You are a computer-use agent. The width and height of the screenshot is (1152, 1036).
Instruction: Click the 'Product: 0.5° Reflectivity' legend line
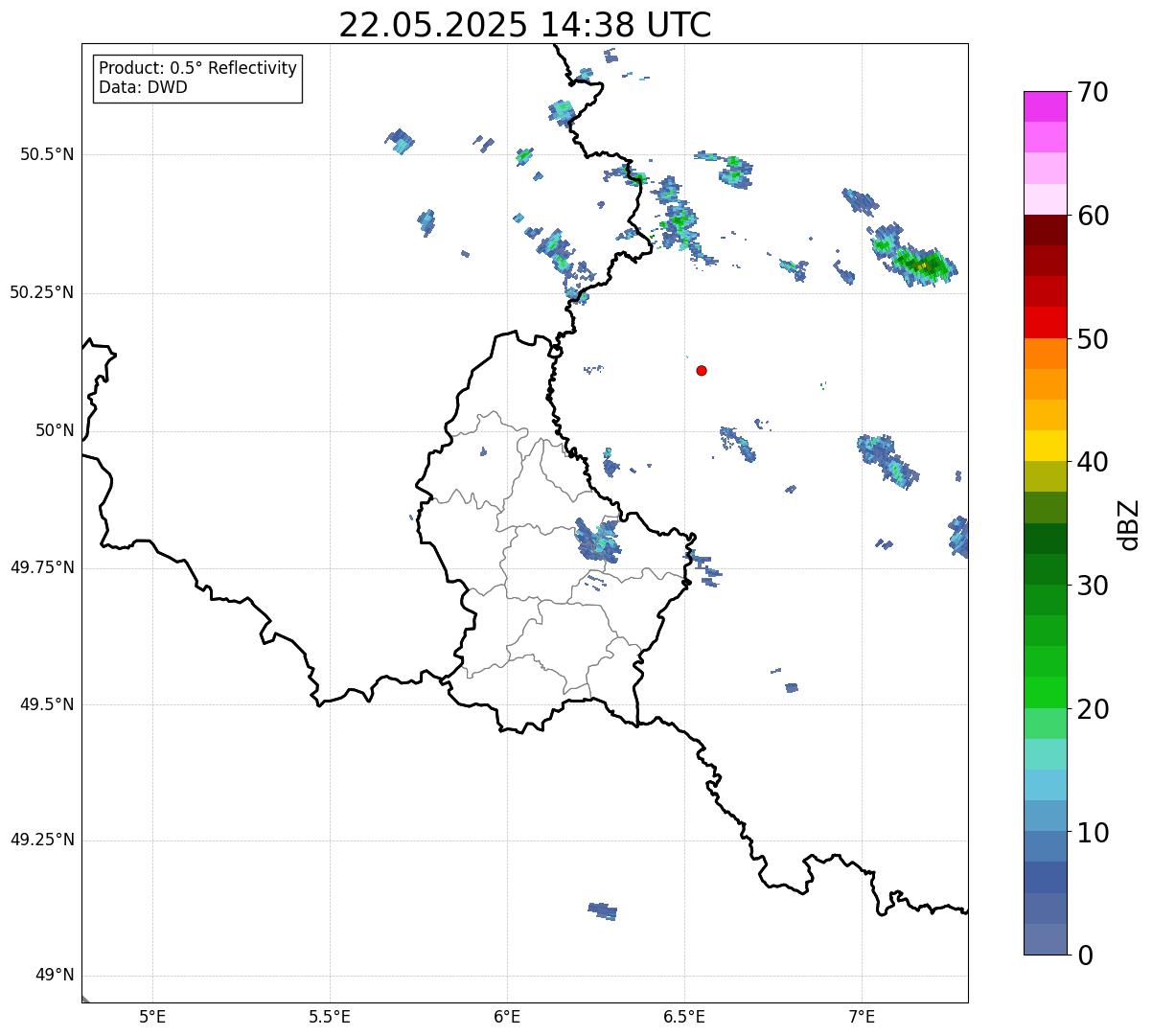197,68
